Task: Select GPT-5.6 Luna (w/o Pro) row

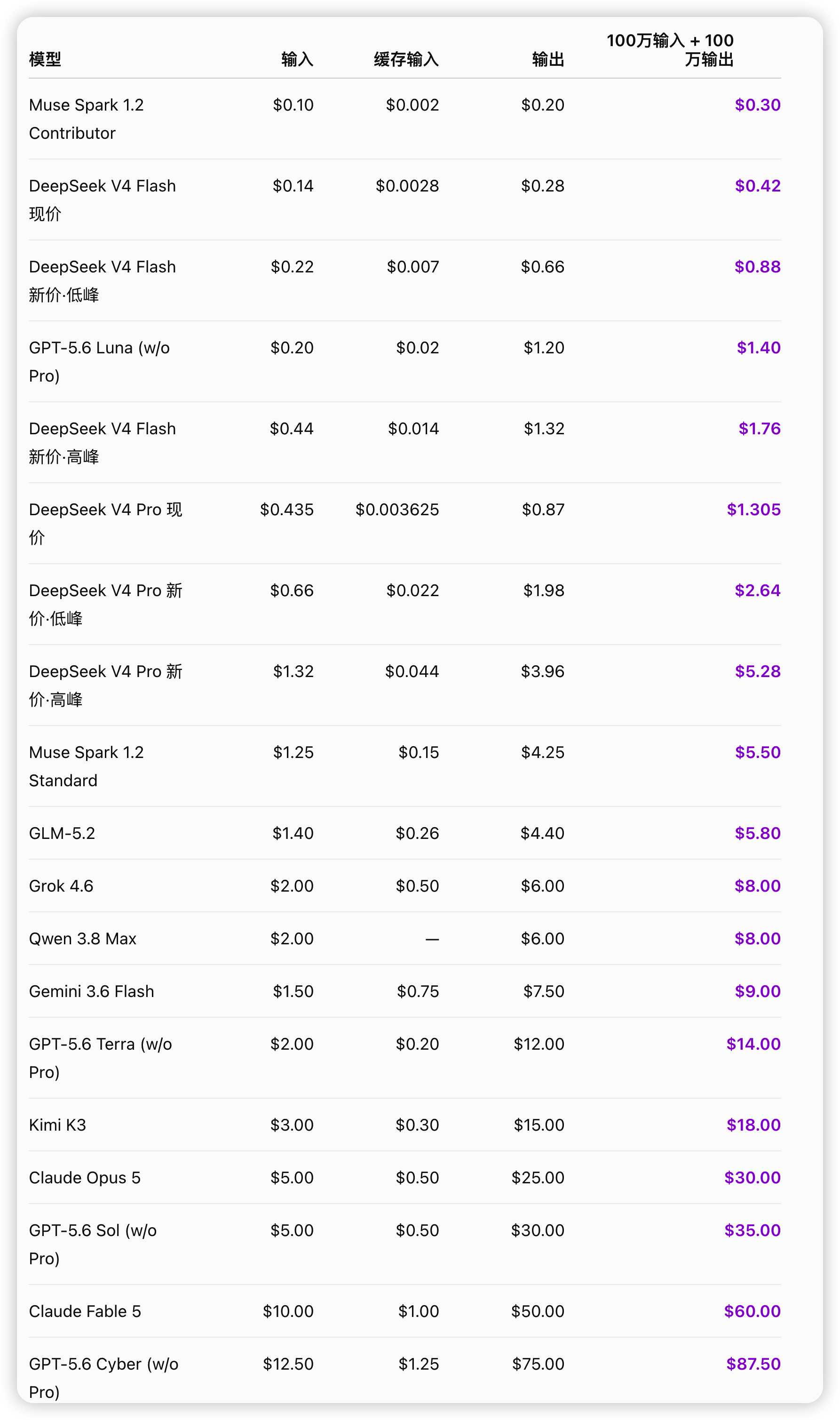Action: coord(405,362)
